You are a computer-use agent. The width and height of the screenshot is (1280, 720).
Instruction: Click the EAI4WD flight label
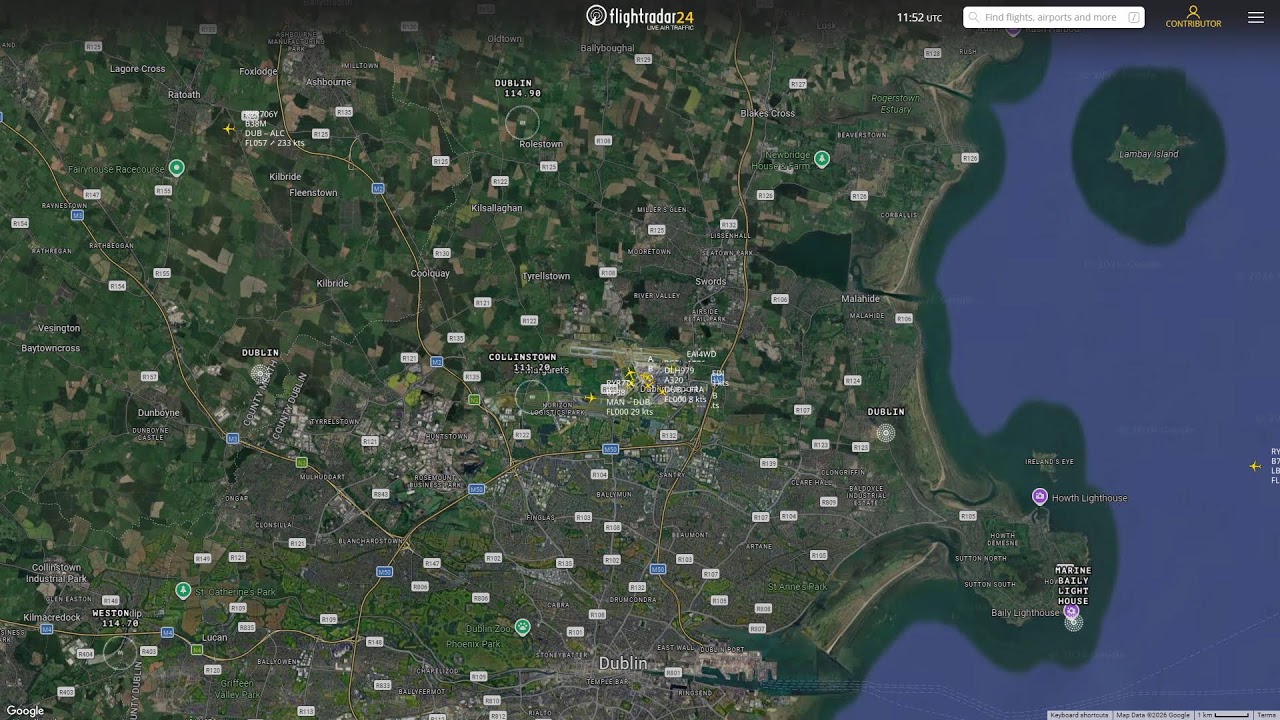point(702,354)
